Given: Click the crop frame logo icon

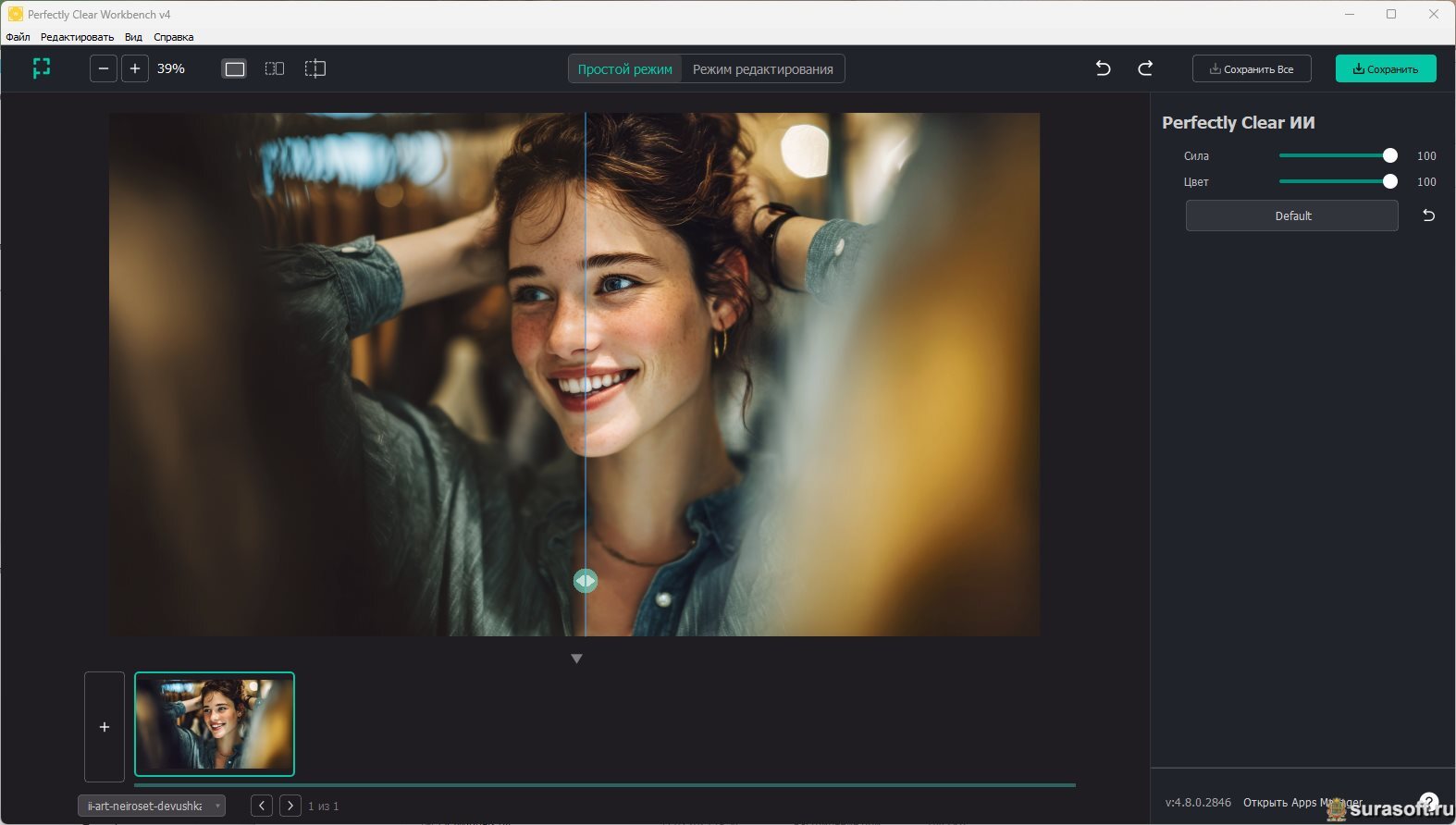Looking at the screenshot, I should pyautogui.click(x=42, y=68).
